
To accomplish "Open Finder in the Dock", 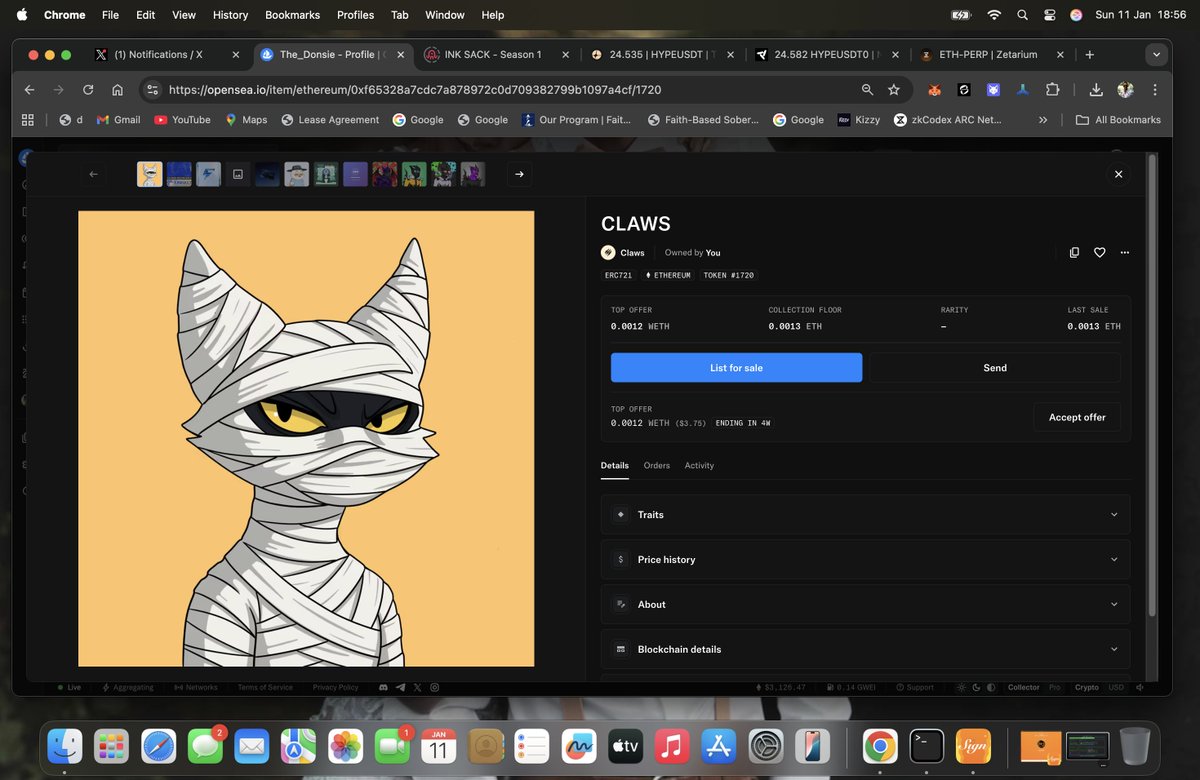I will pos(67,746).
